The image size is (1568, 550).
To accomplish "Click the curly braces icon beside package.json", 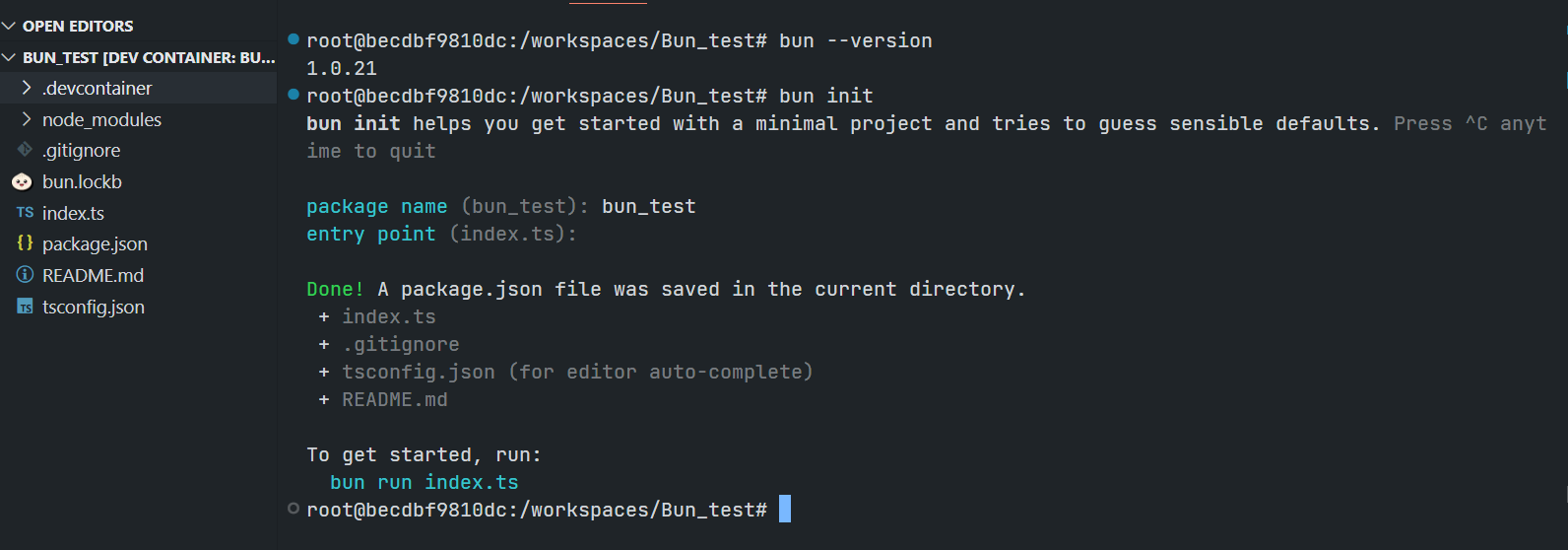I will (x=25, y=243).
